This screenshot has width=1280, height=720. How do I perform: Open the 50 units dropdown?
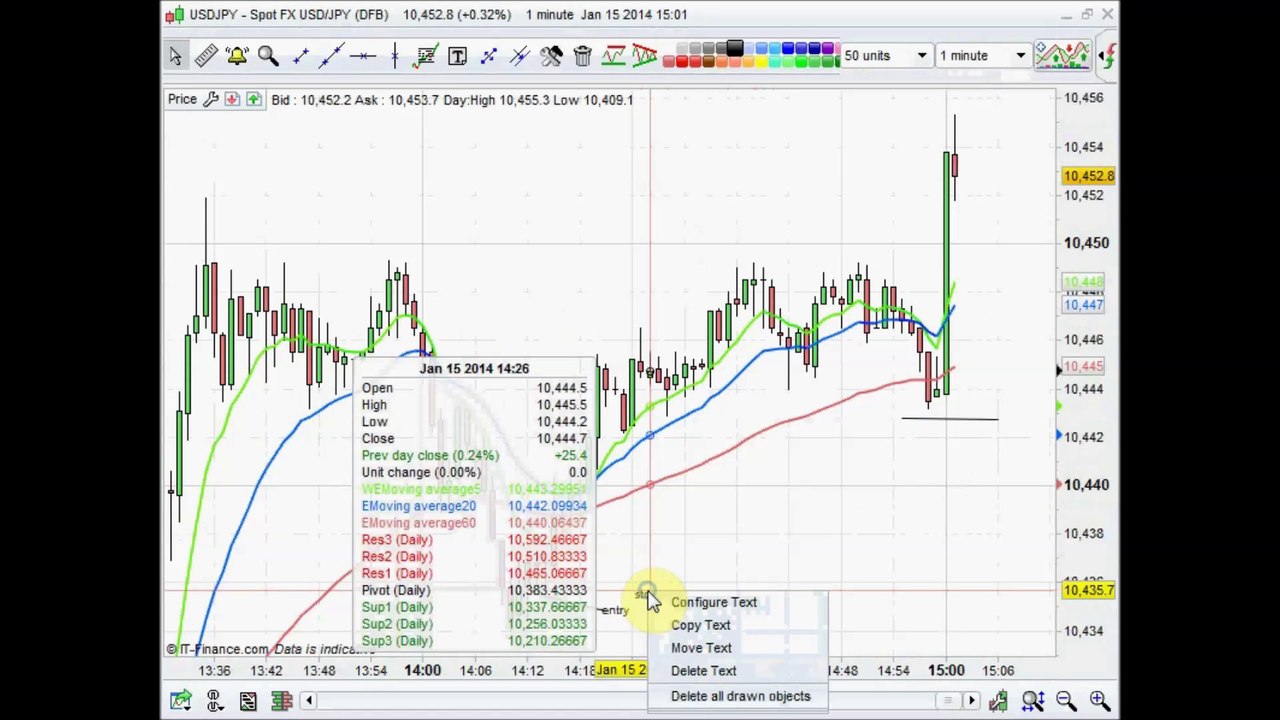(885, 56)
